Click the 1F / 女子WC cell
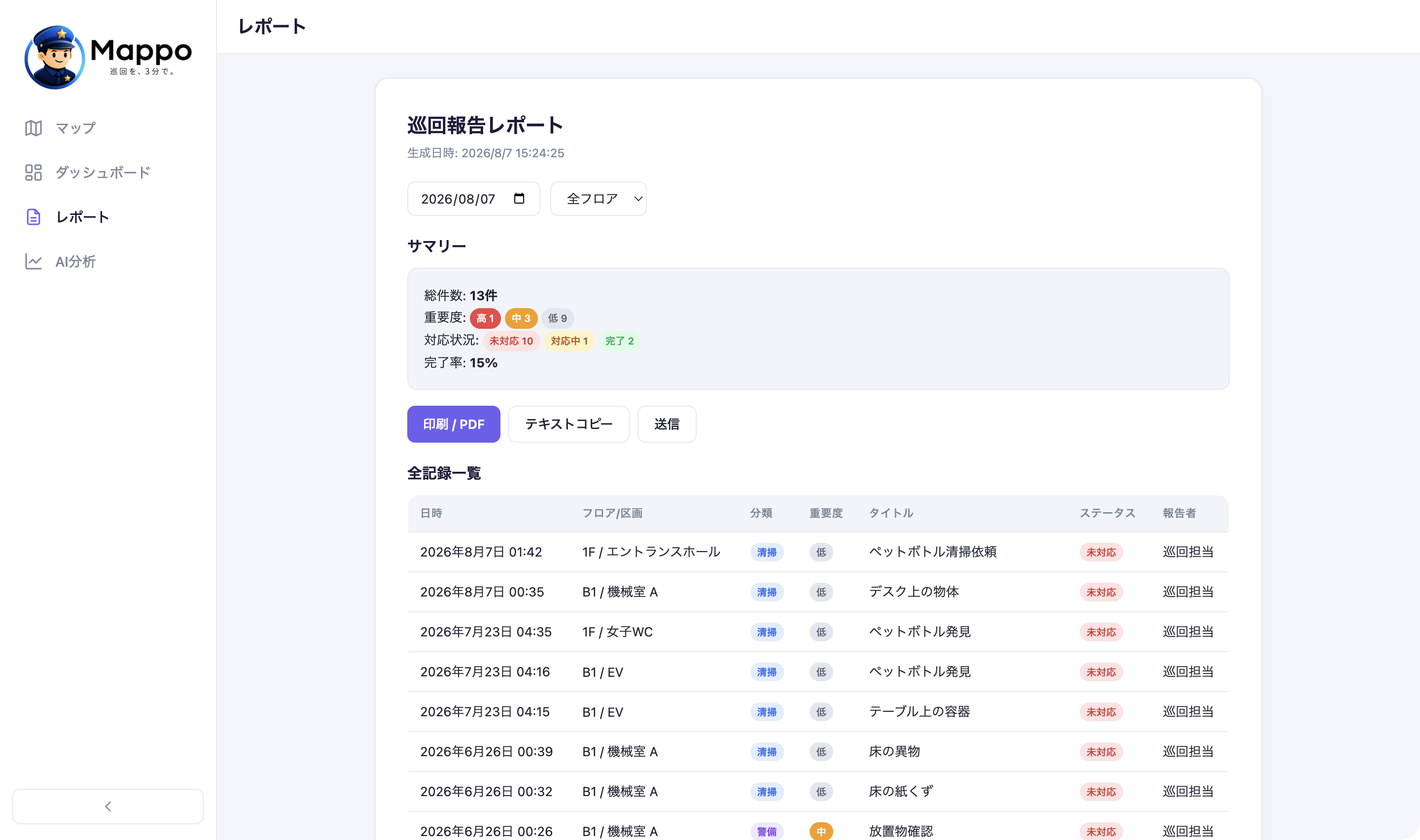The height and width of the screenshot is (840, 1420). point(617,631)
